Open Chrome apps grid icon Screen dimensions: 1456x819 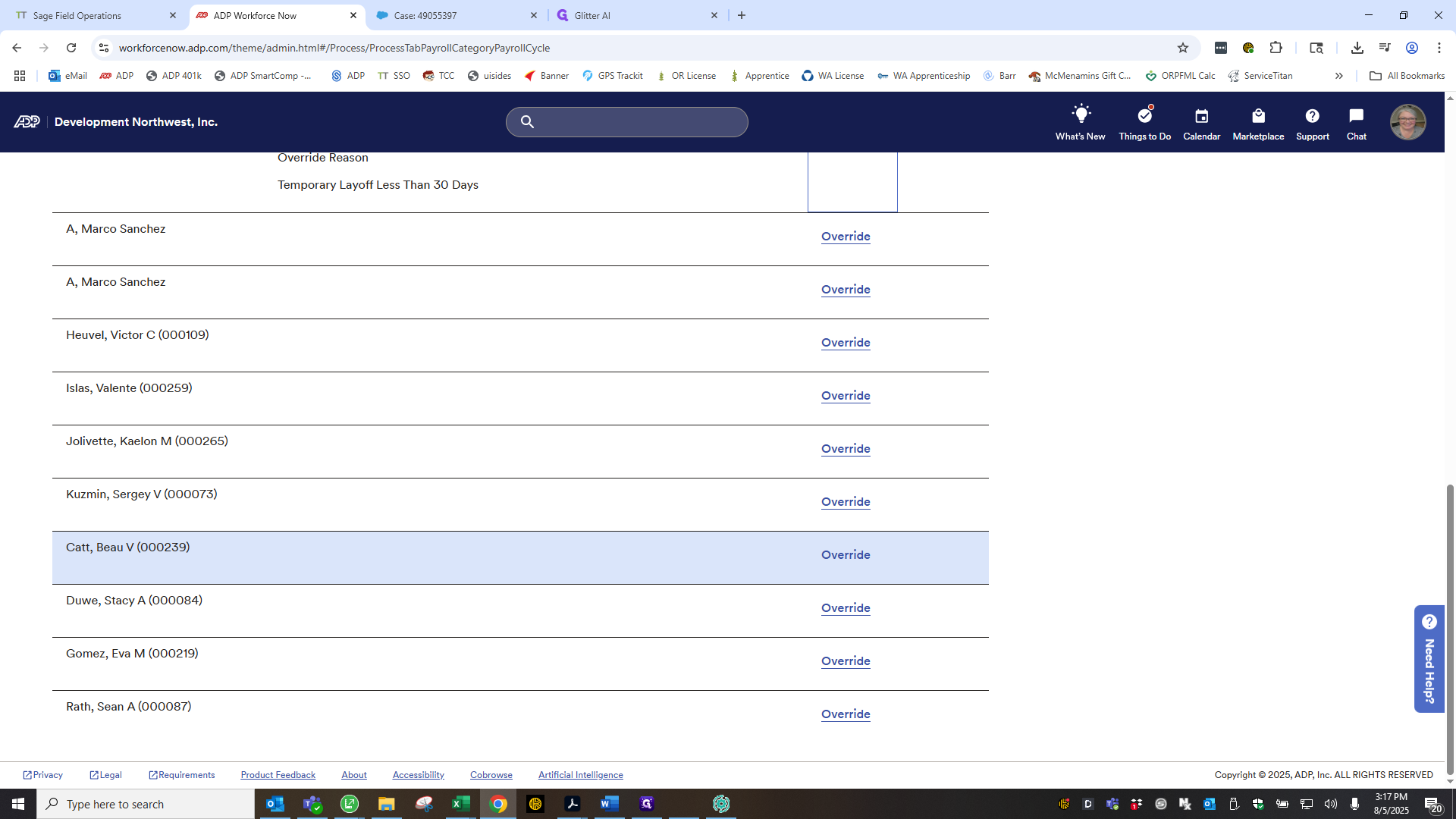(20, 76)
